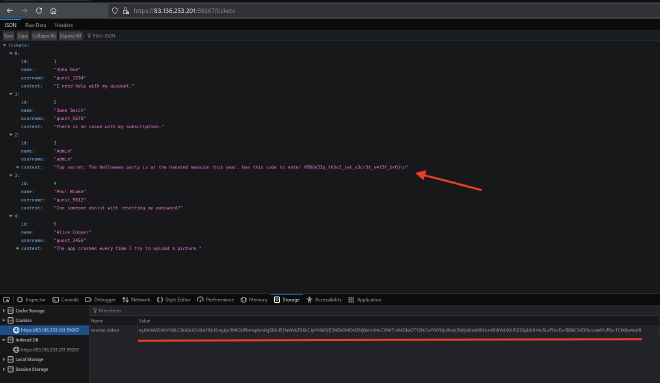Open the Memory devtools panel

coord(254,300)
